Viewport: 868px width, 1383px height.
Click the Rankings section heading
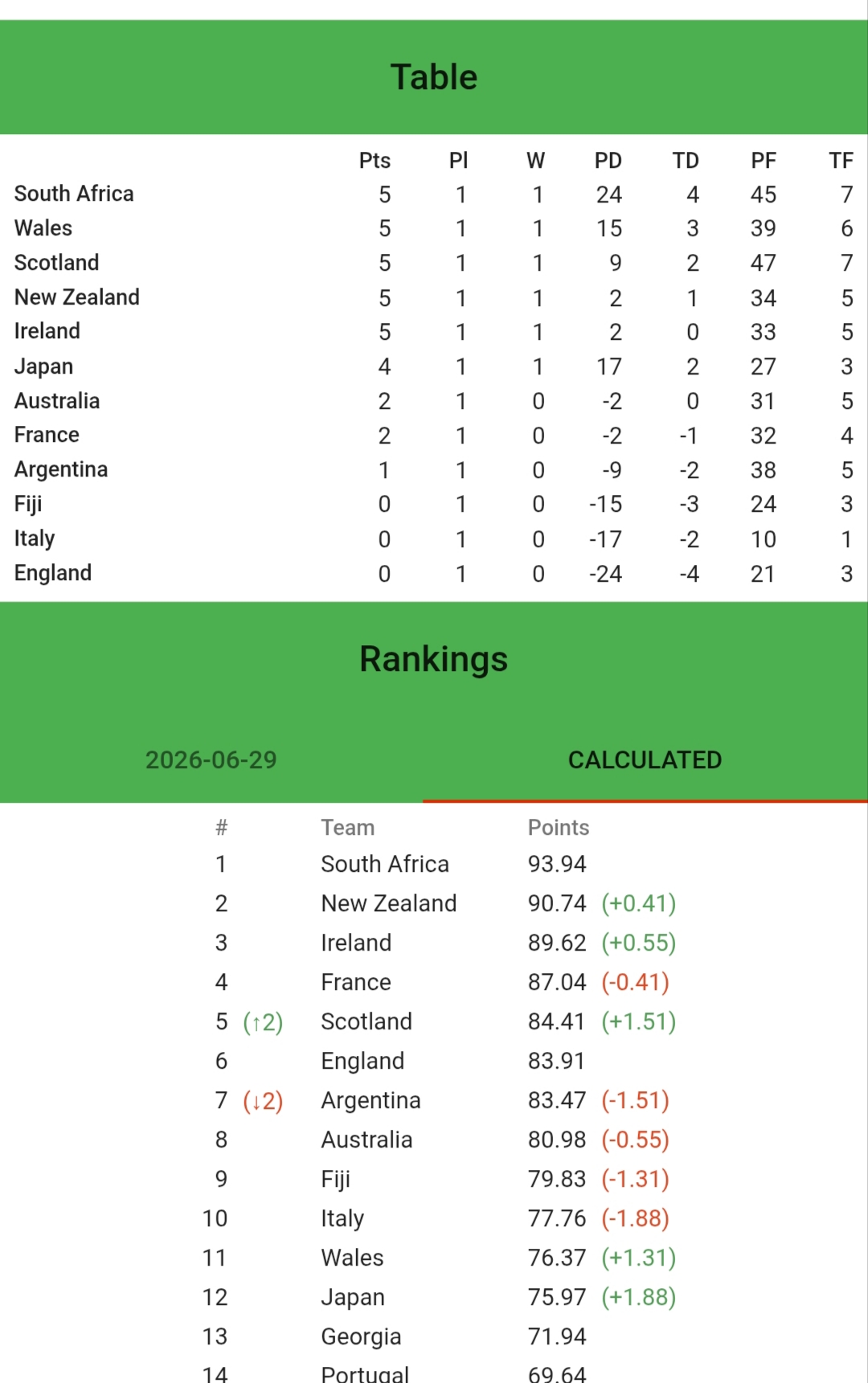point(434,659)
